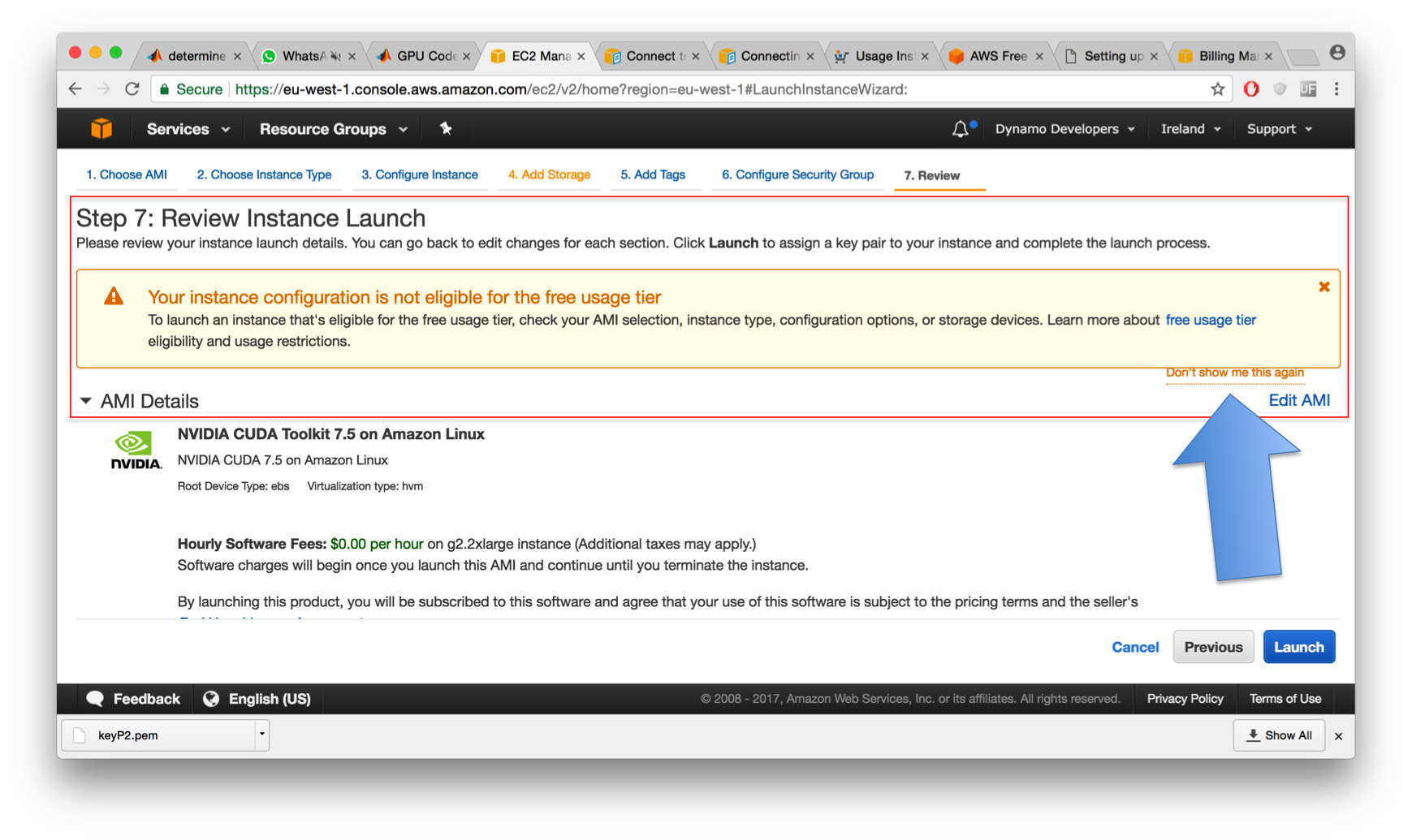Go to step 6 Configure Security Group
This screenshot has width=1412, height=840.
click(x=797, y=174)
